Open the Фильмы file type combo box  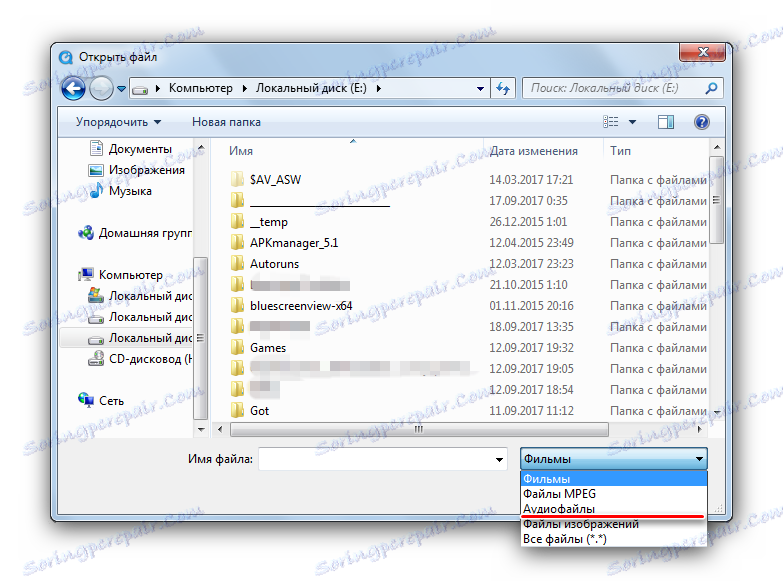(x=614, y=459)
